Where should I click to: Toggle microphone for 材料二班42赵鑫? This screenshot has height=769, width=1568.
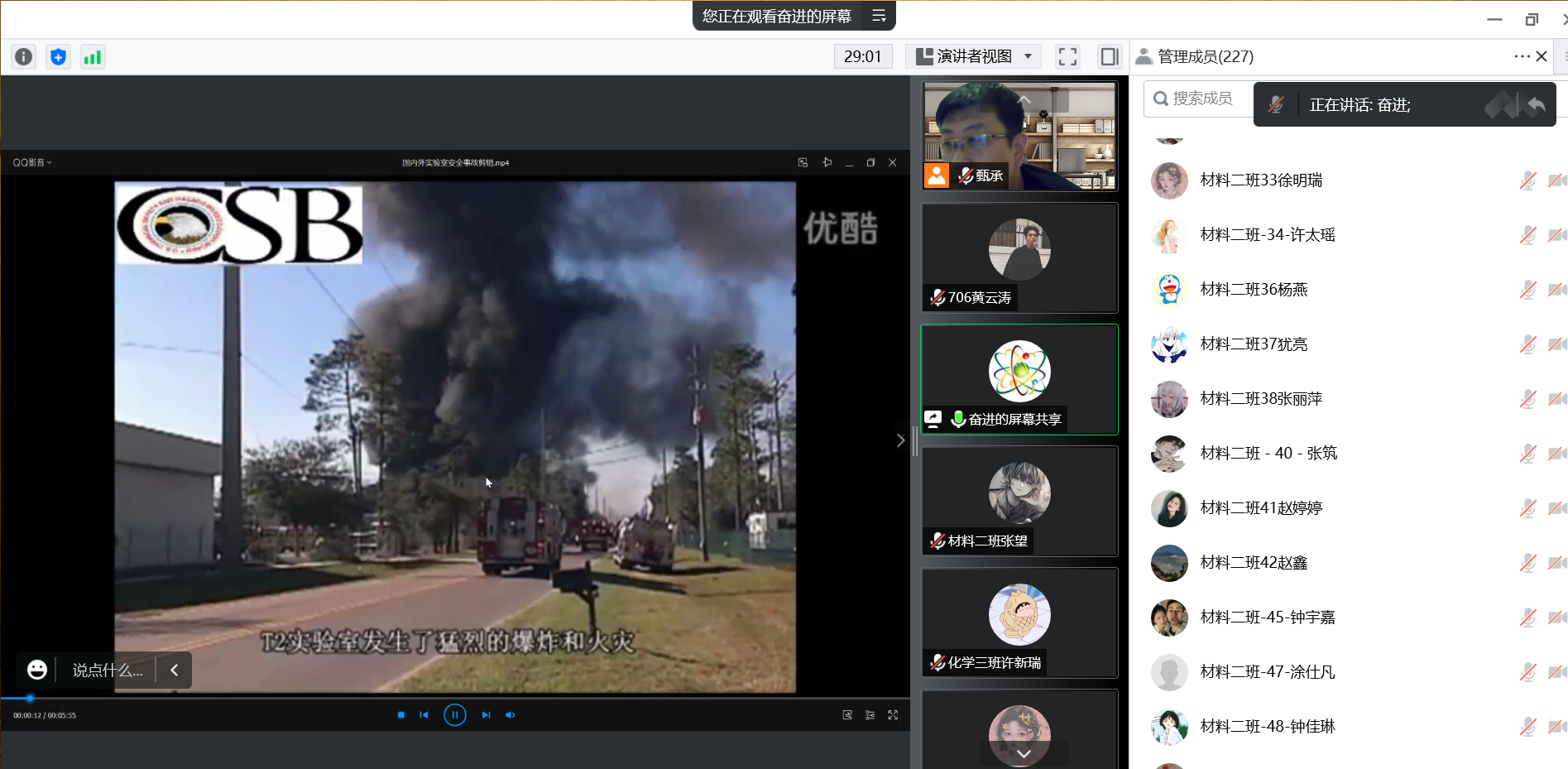[1527, 563]
